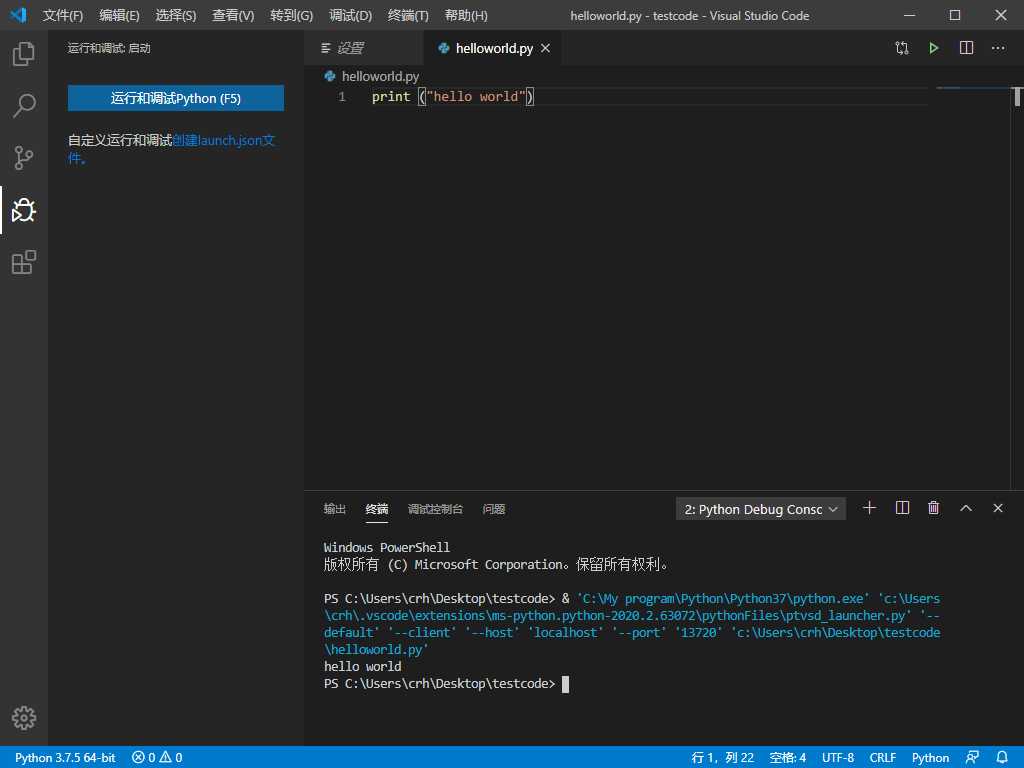Select Python language mode in status bar

931,758
